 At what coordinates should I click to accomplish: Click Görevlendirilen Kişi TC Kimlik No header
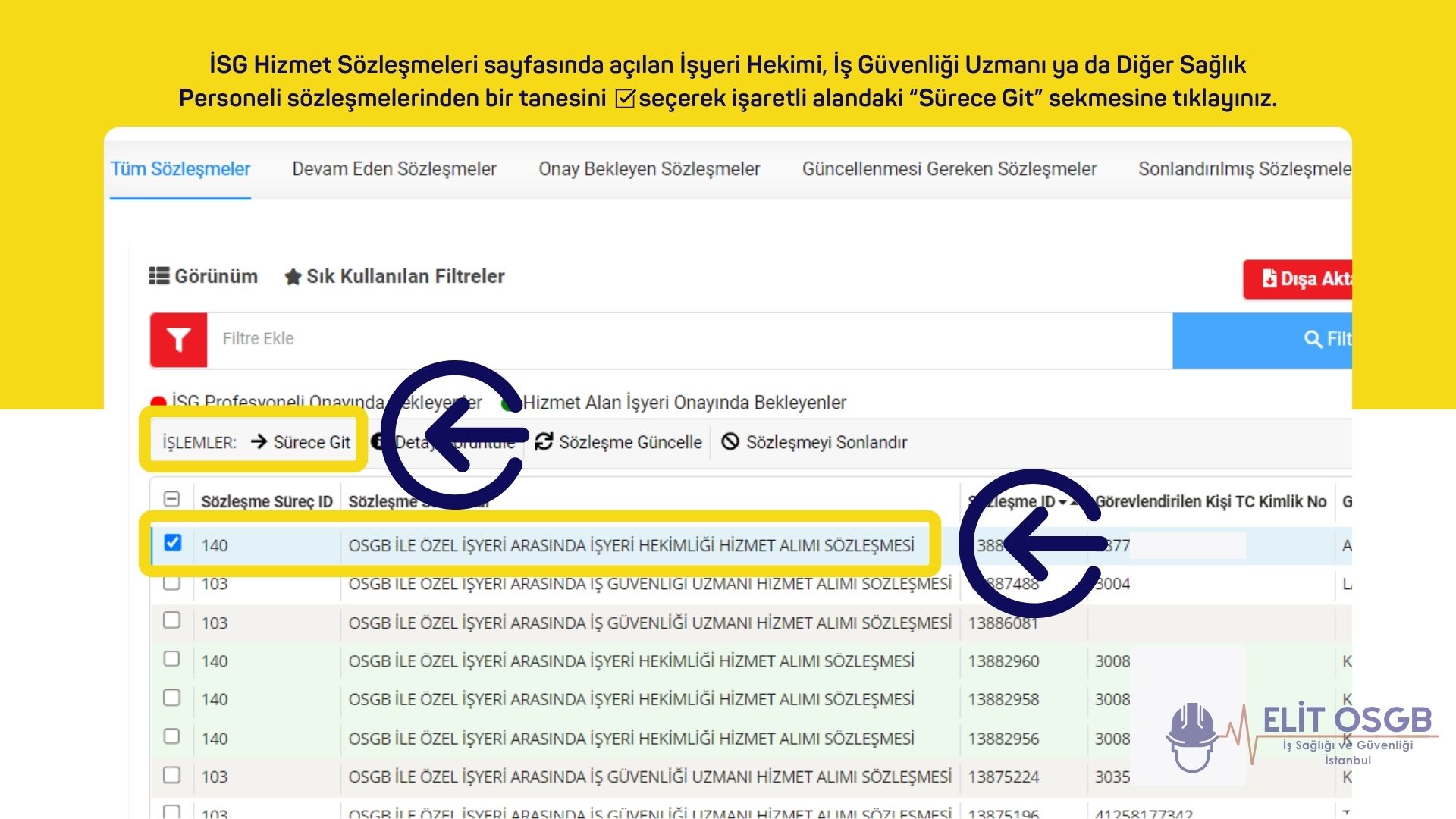pyautogui.click(x=1210, y=501)
